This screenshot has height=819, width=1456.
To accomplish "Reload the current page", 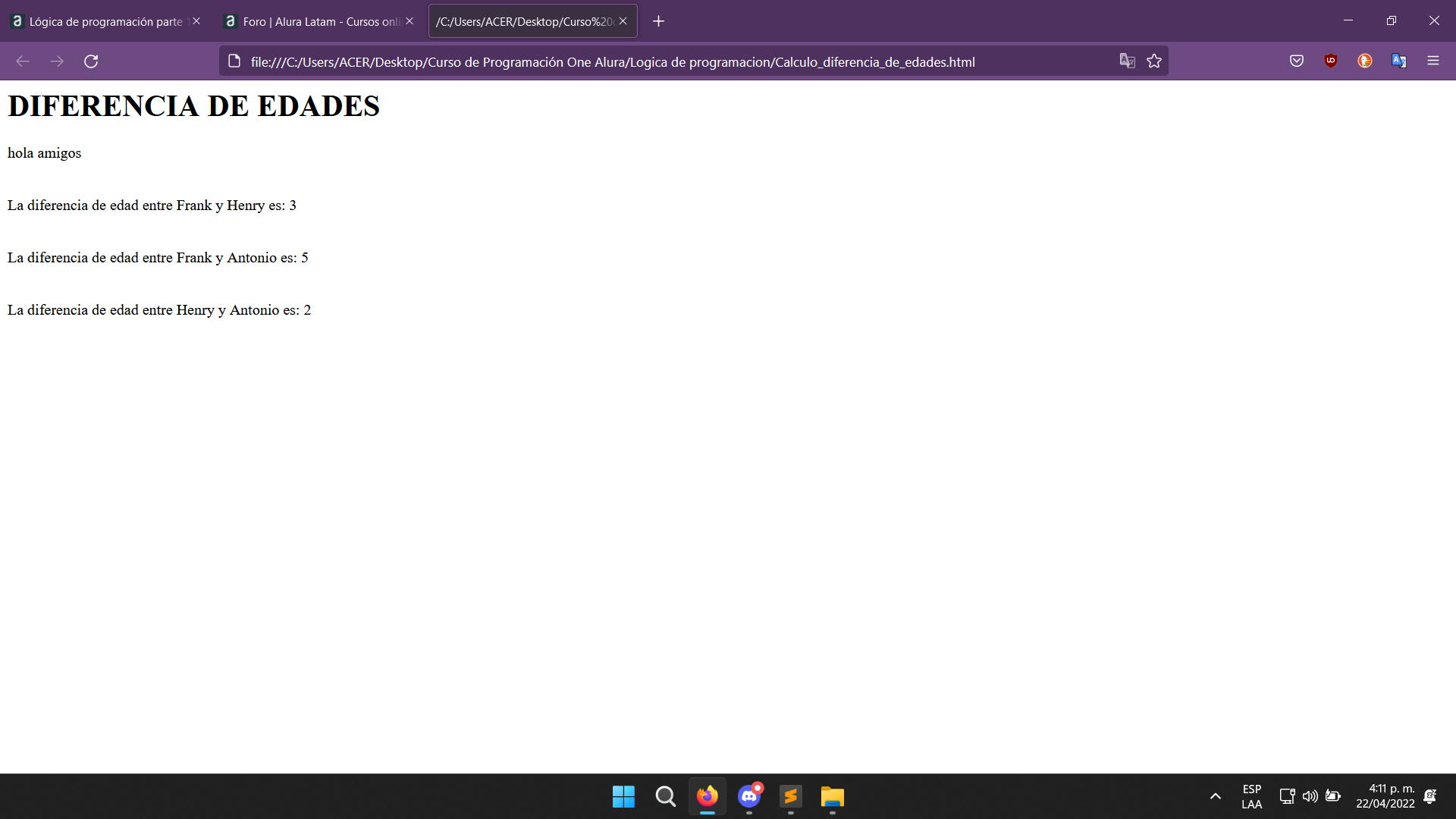I will [91, 61].
